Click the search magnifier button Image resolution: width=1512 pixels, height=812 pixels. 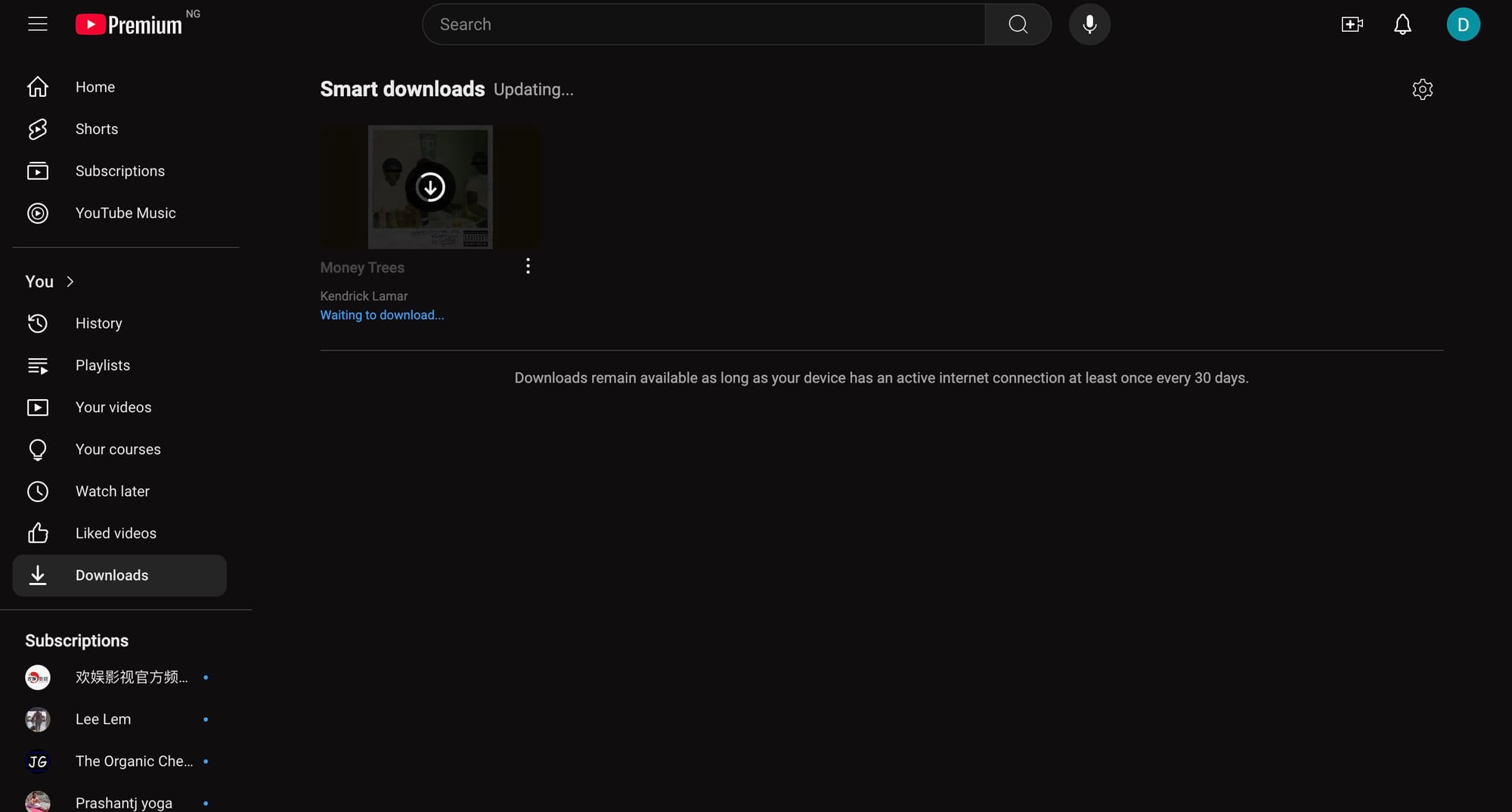coord(1018,24)
